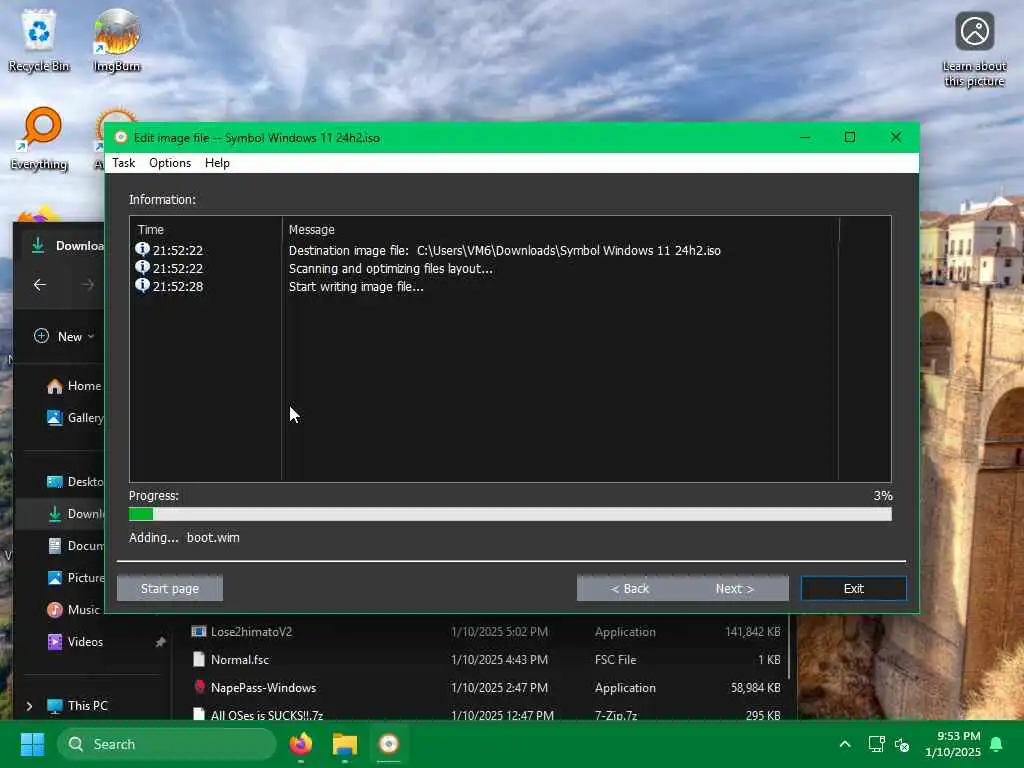
Task: Open File Explorer from the taskbar
Action: point(345,744)
